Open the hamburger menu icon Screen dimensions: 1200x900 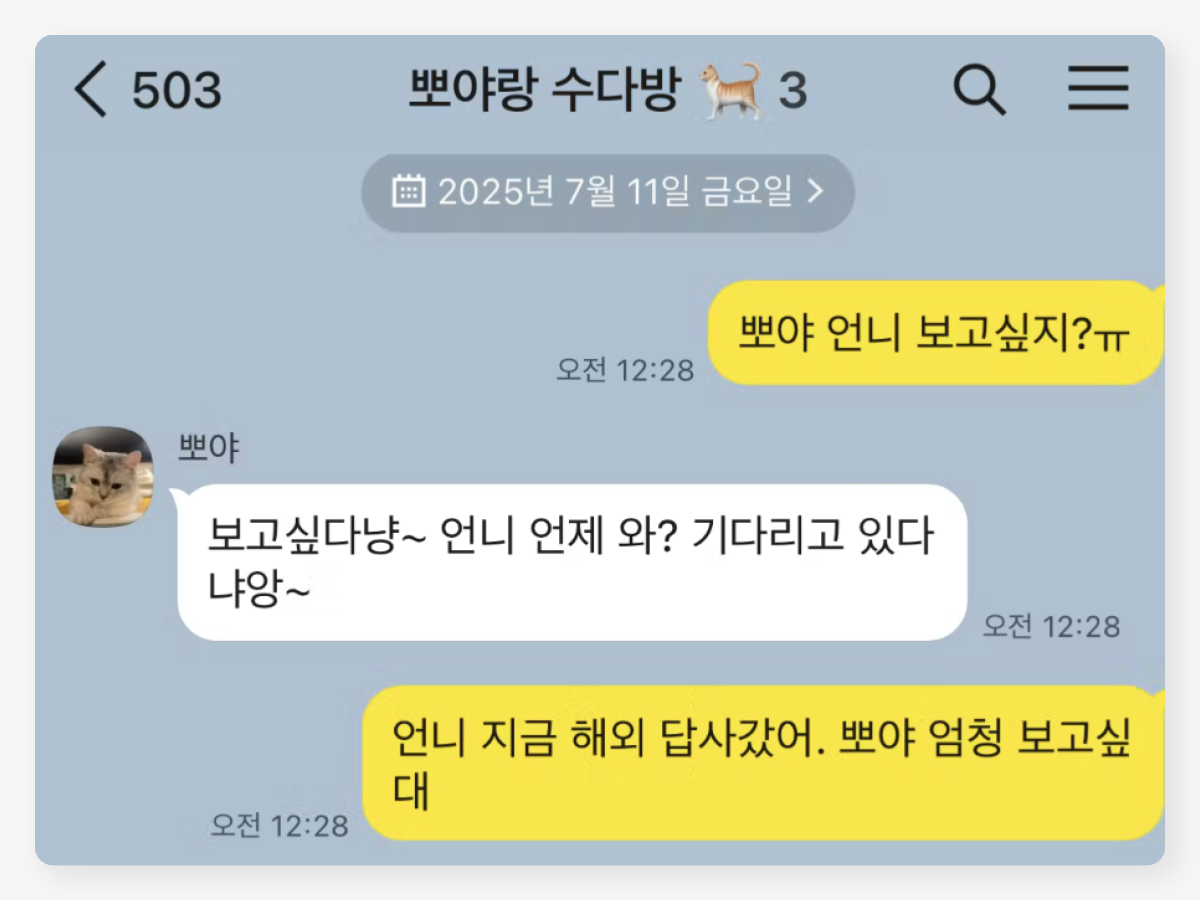tap(1098, 88)
